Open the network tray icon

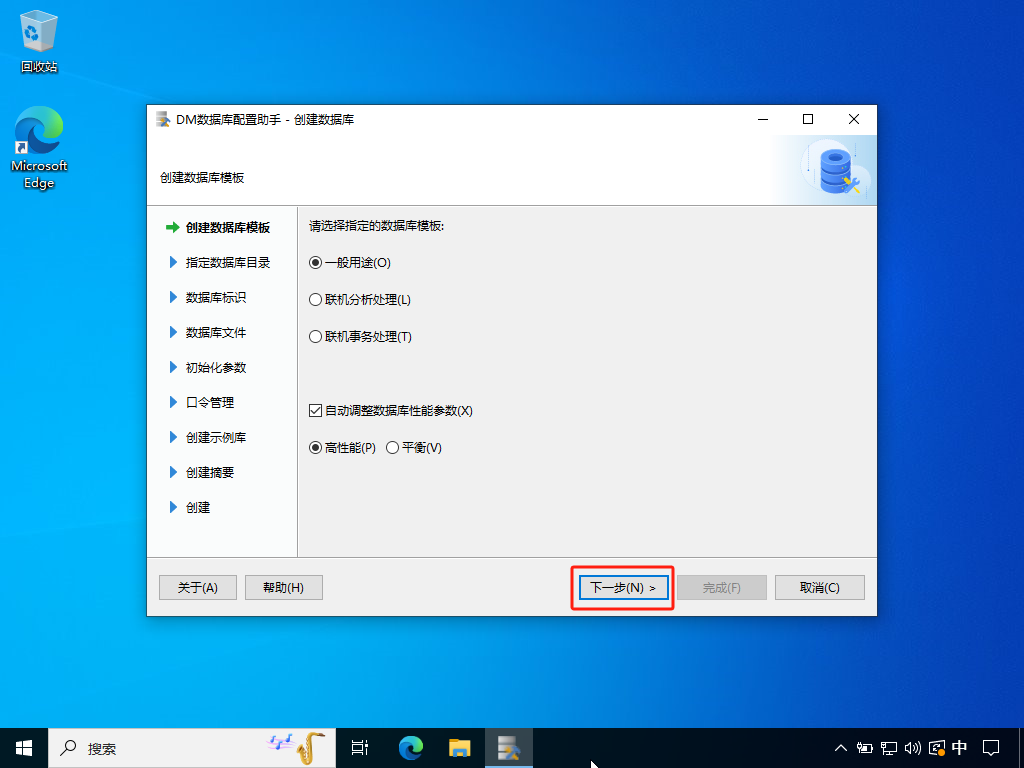coord(889,748)
